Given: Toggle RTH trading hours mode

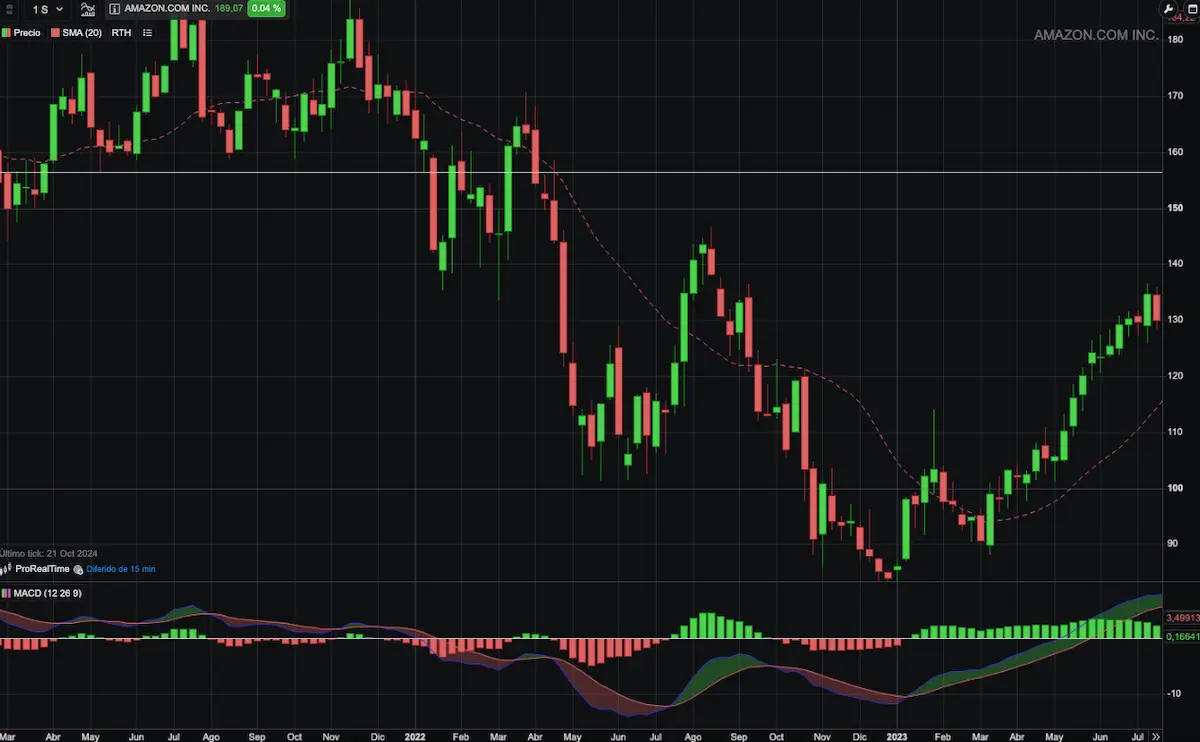Looking at the screenshot, I should (121, 33).
